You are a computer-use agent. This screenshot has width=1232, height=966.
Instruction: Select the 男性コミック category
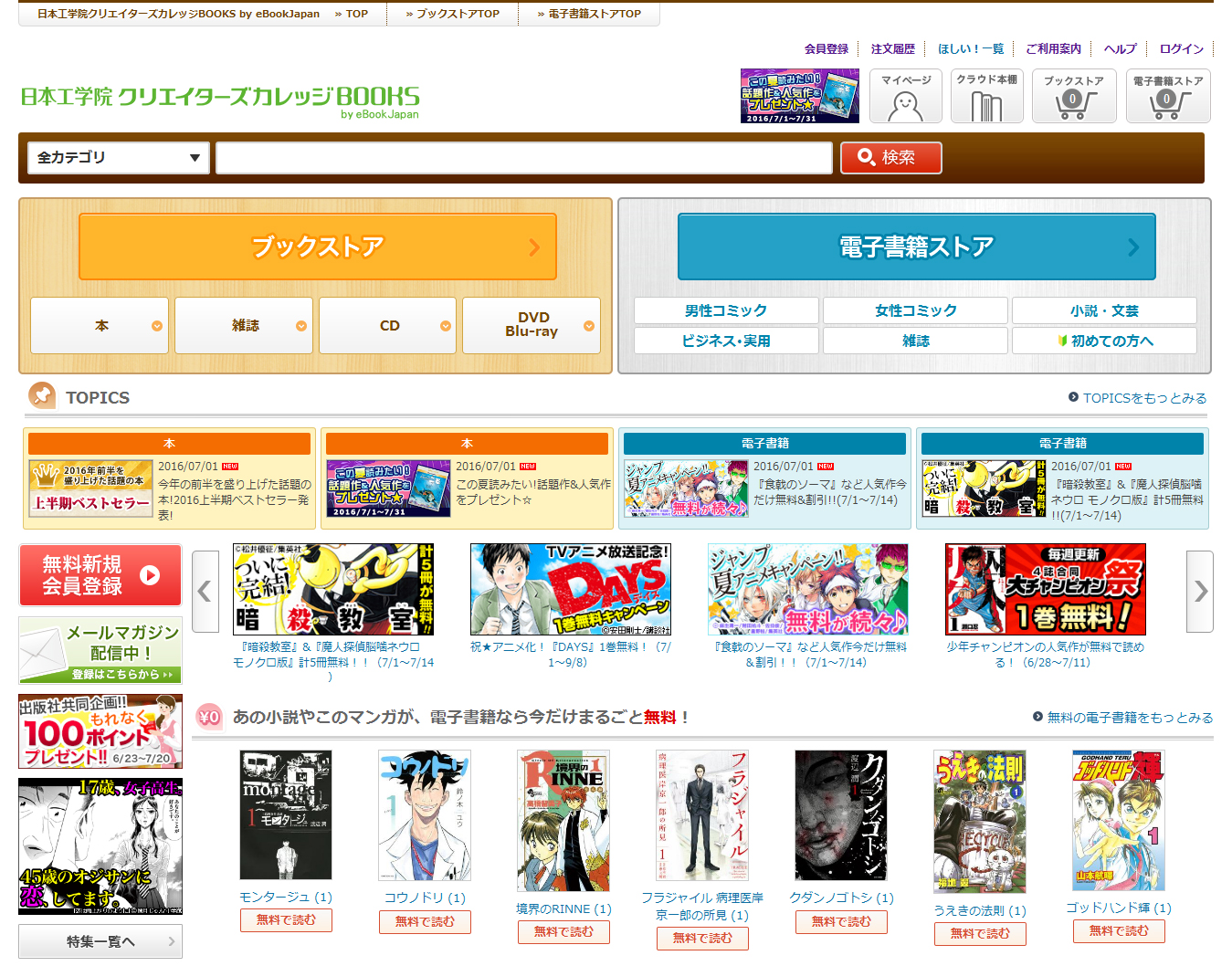point(726,310)
